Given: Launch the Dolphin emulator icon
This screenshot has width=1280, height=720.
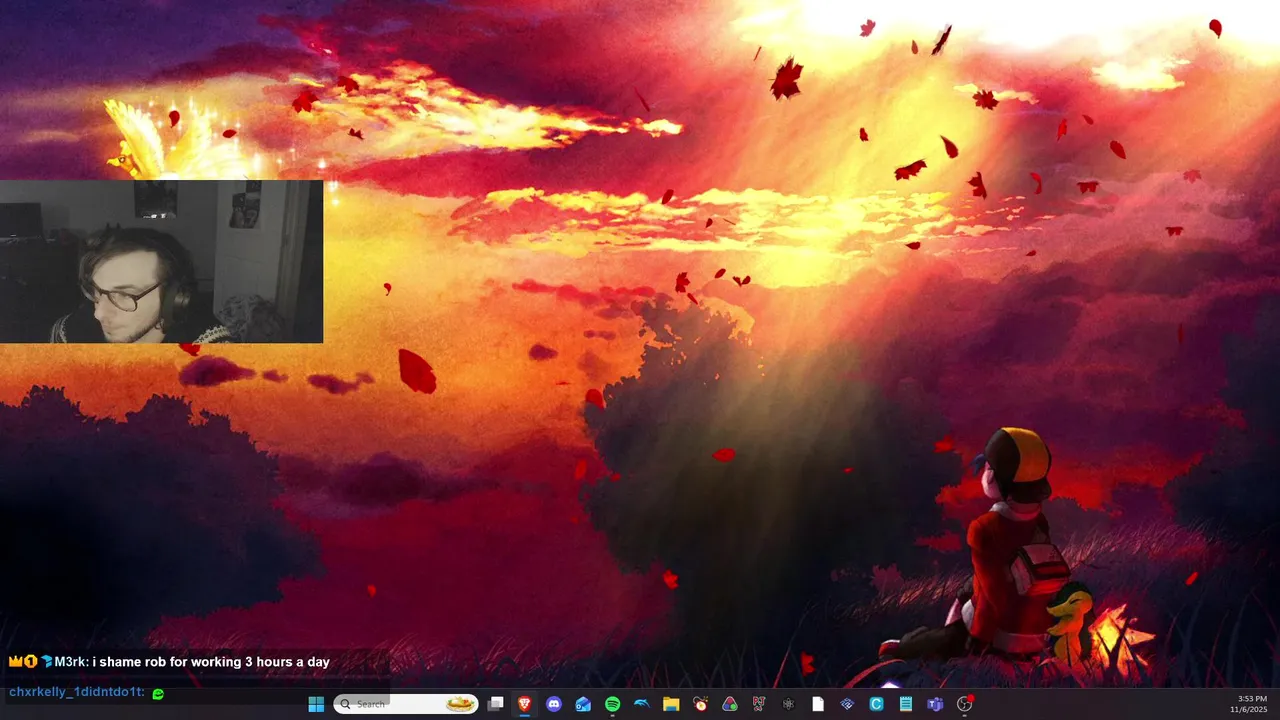Looking at the screenshot, I should coord(642,704).
